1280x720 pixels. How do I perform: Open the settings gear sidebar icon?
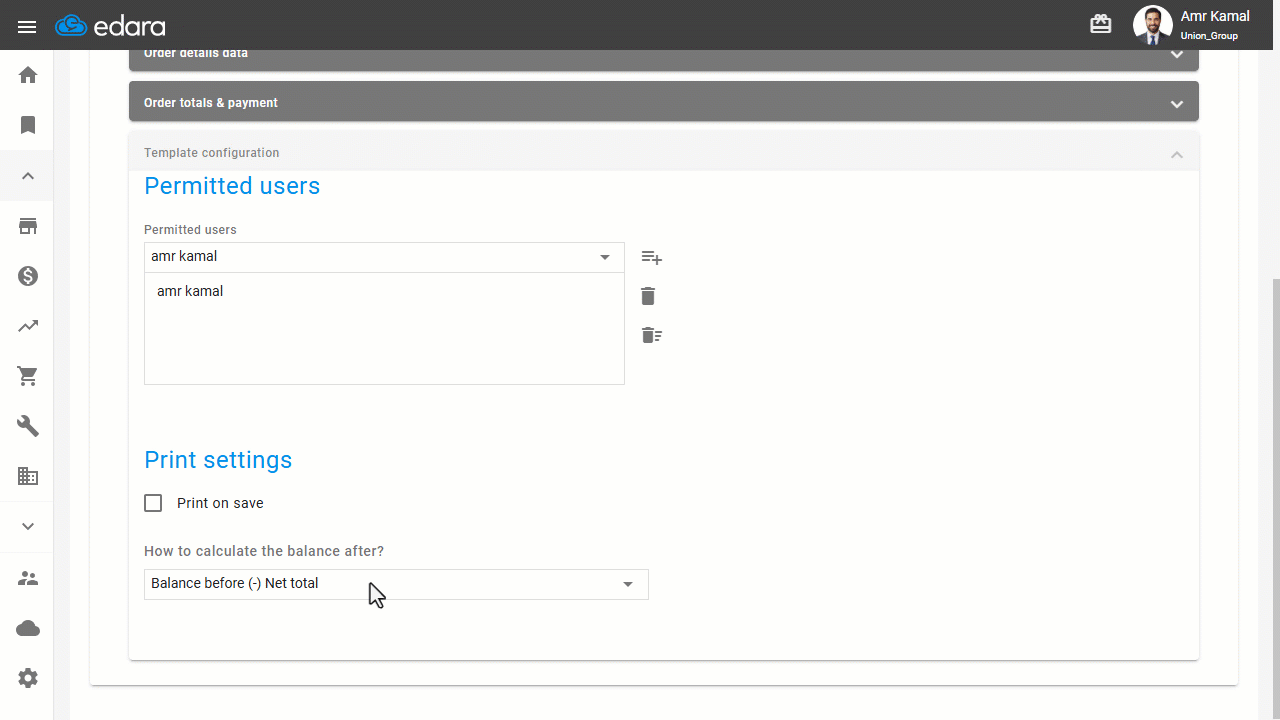(28, 678)
